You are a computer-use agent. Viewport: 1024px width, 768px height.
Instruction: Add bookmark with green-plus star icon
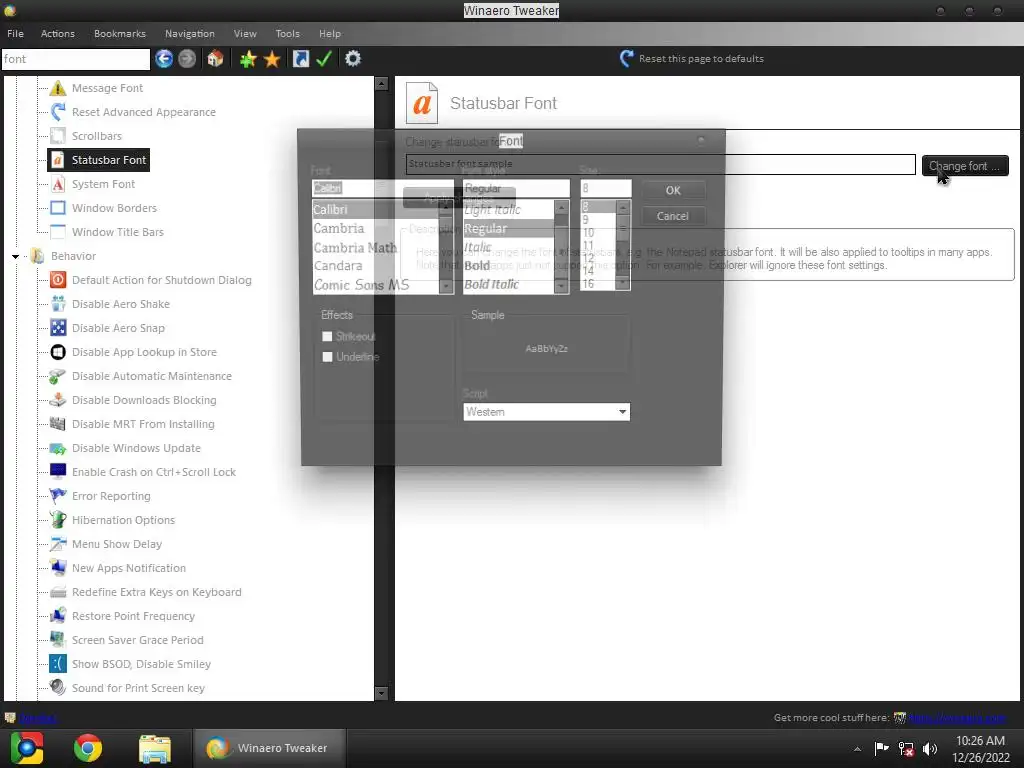[248, 59]
